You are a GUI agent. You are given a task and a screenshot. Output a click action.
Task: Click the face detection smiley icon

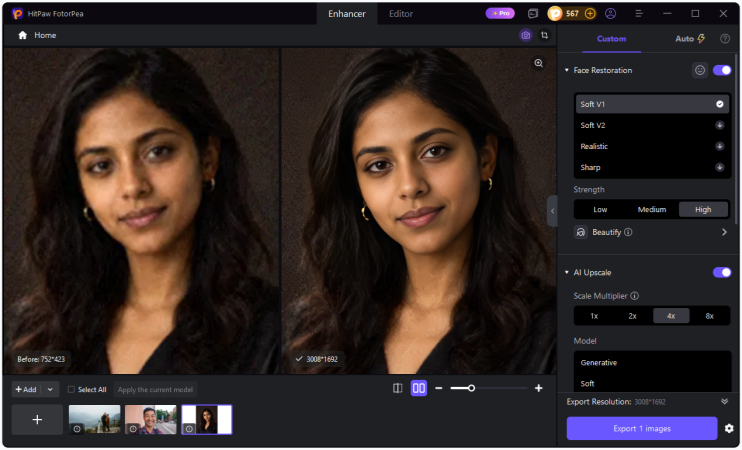tap(699, 70)
